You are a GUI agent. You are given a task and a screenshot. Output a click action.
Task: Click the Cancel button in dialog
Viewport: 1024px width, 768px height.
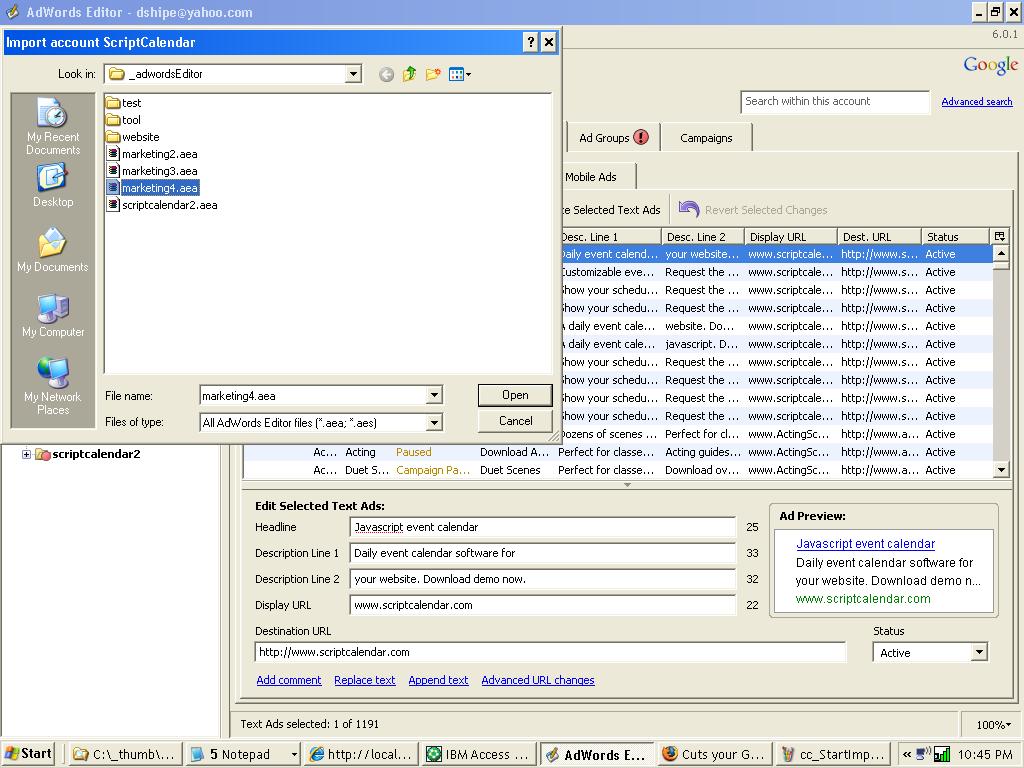tap(515, 421)
